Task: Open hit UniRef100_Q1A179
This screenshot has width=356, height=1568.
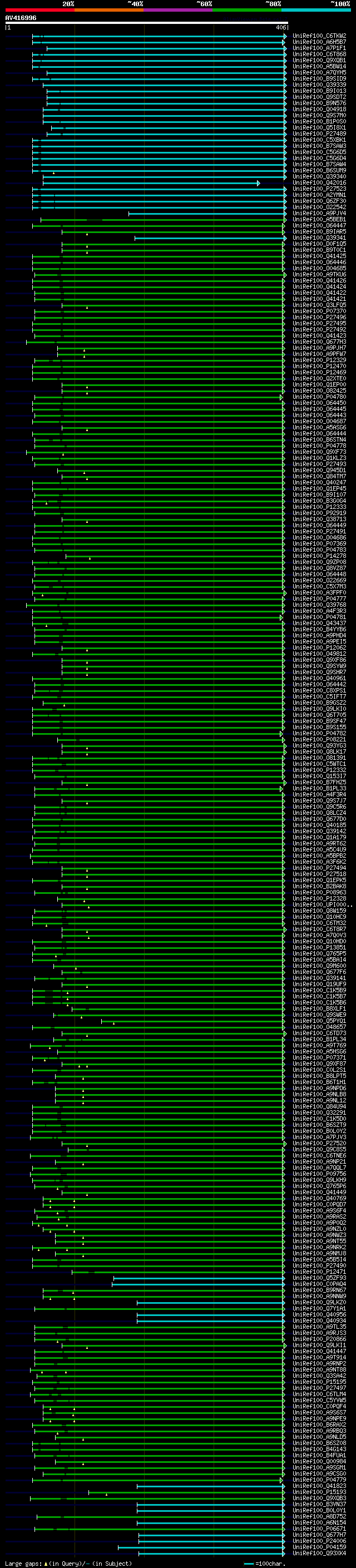Action: tap(319, 838)
